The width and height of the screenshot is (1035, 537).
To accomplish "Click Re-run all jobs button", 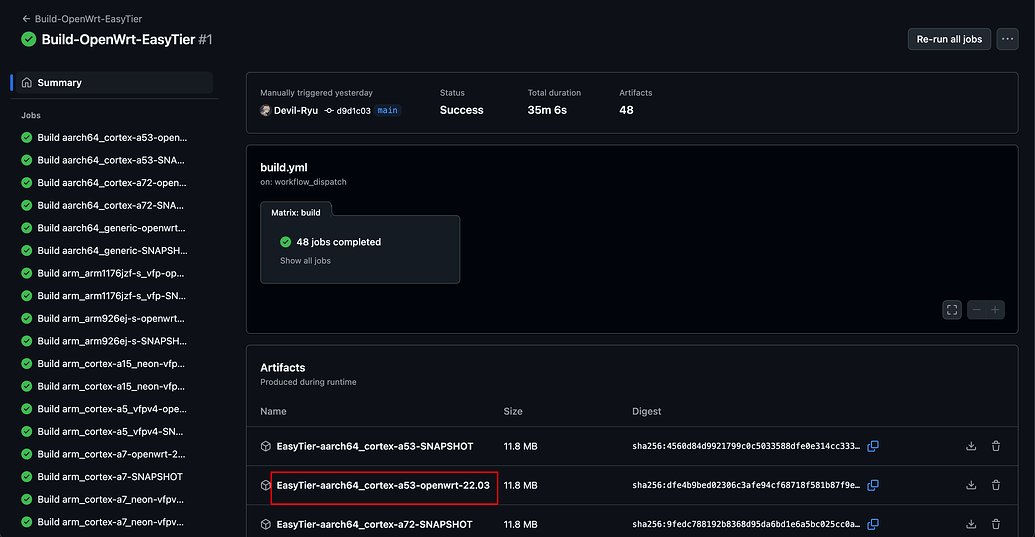I will pyautogui.click(x=949, y=39).
